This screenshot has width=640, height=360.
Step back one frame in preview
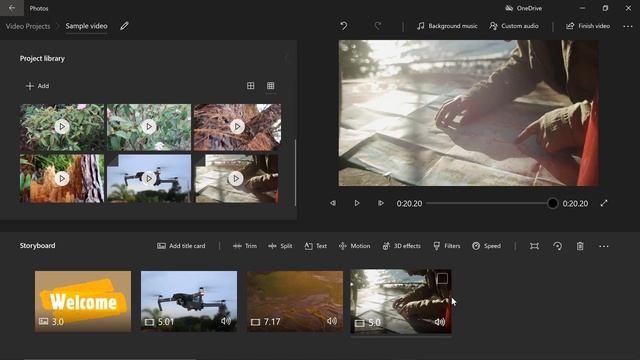tap(333, 203)
